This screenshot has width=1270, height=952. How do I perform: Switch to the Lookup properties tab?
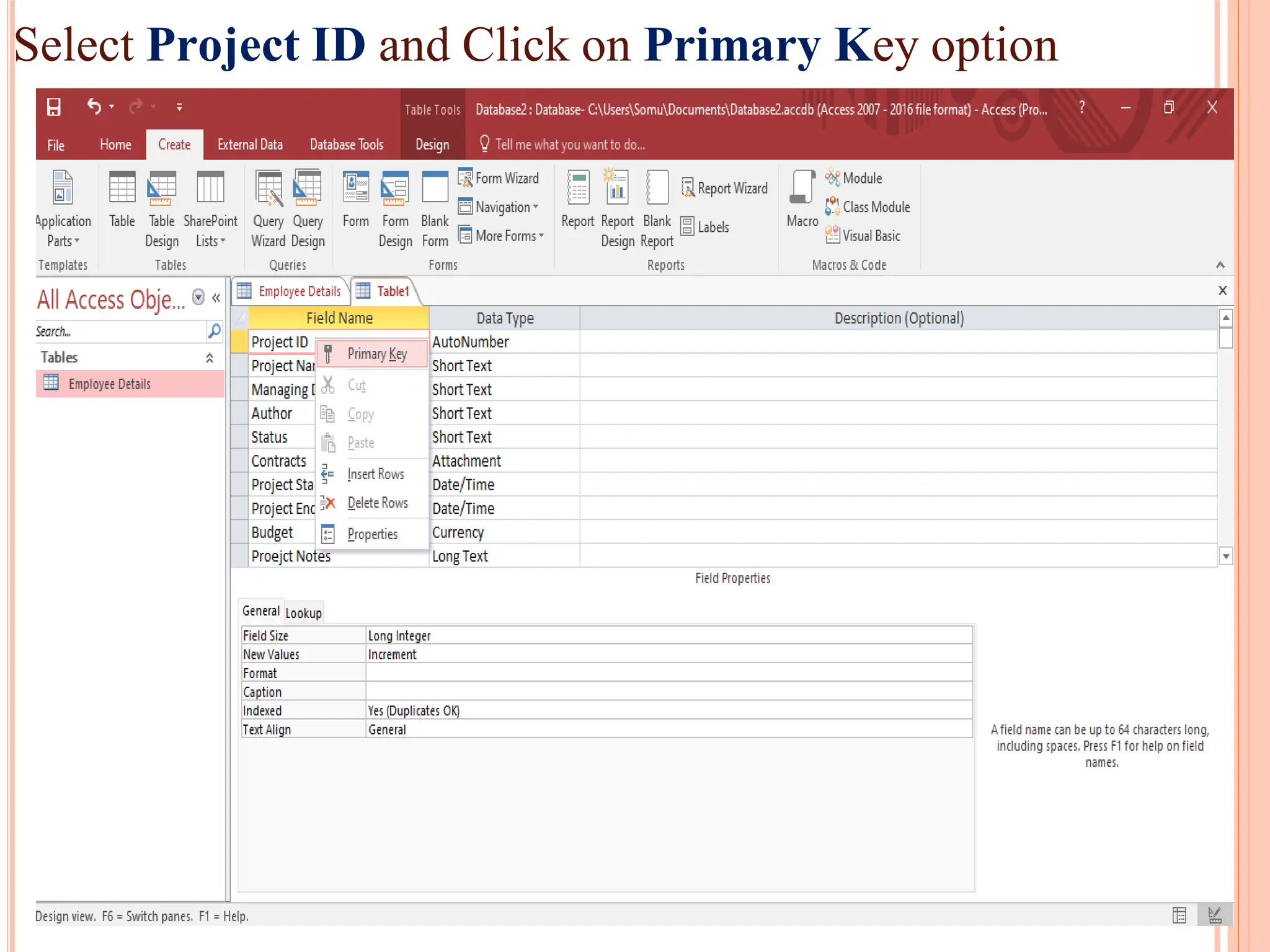[303, 613]
